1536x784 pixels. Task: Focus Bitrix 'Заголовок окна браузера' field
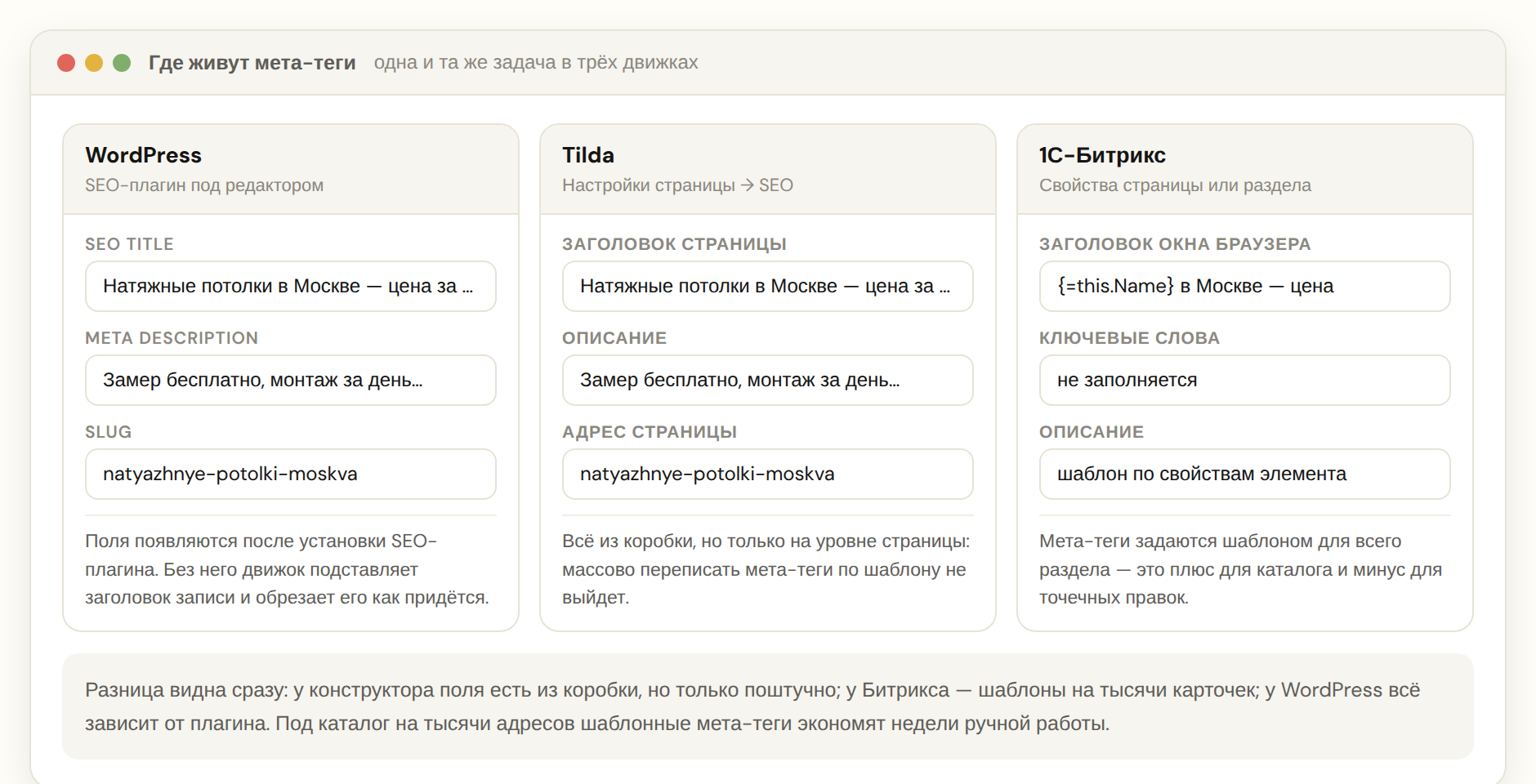pos(1245,286)
